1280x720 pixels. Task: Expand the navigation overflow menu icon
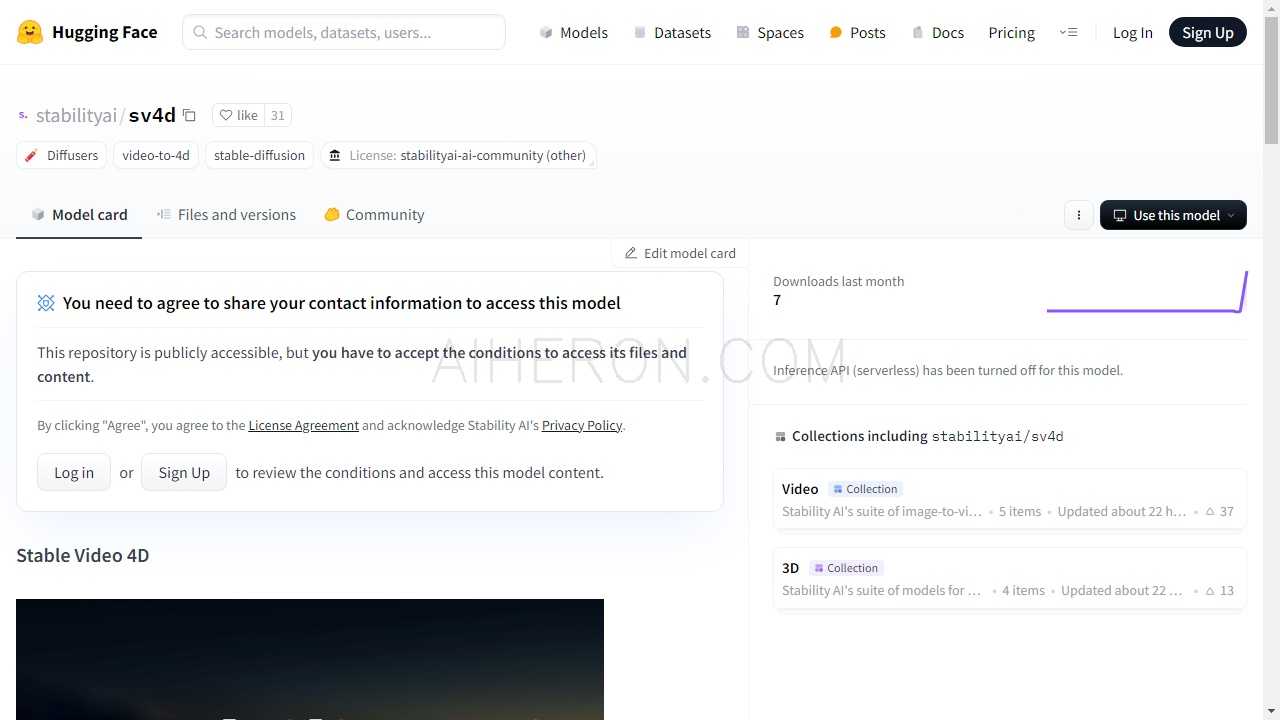[x=1068, y=32]
